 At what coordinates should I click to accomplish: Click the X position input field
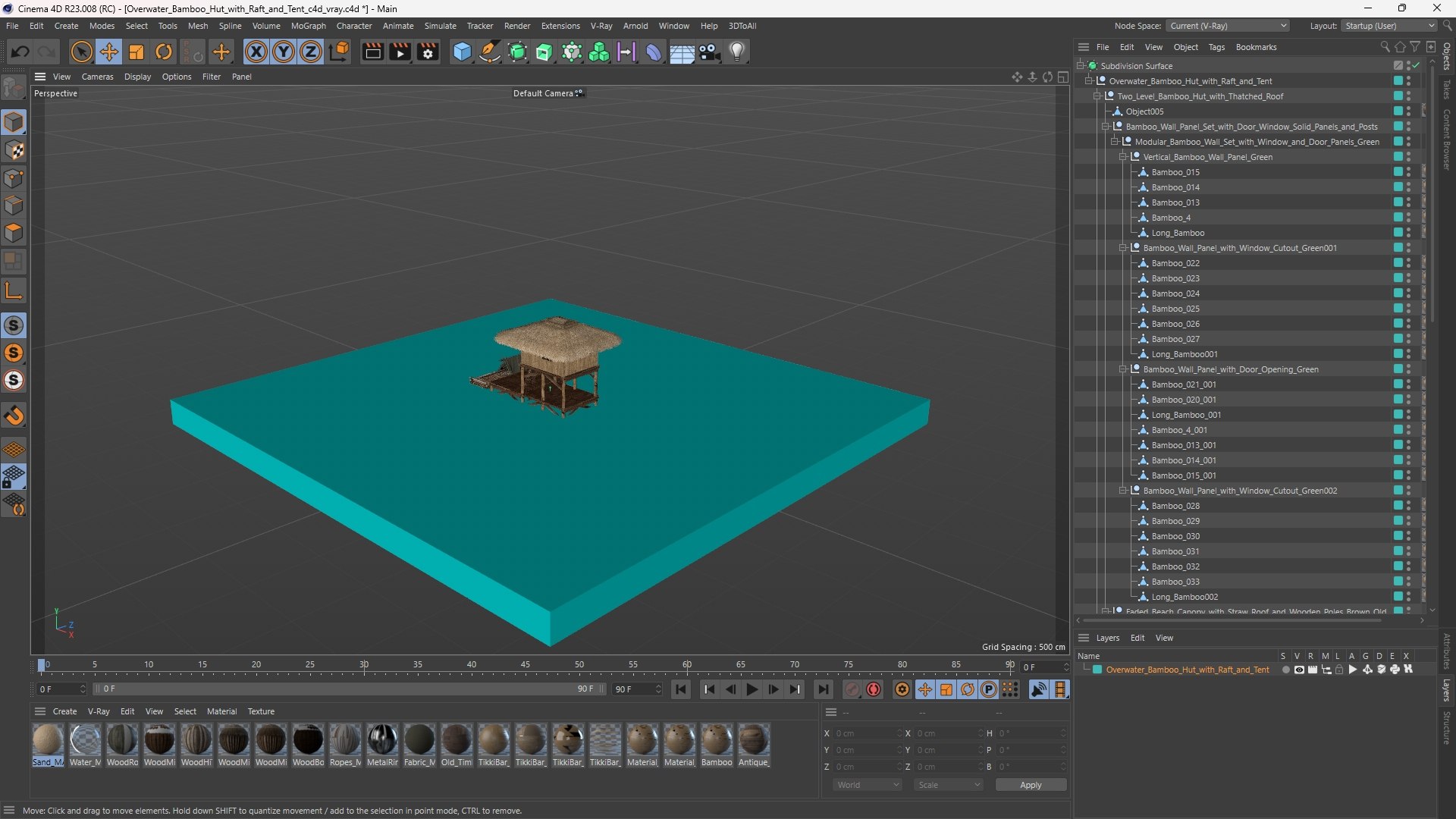(868, 733)
